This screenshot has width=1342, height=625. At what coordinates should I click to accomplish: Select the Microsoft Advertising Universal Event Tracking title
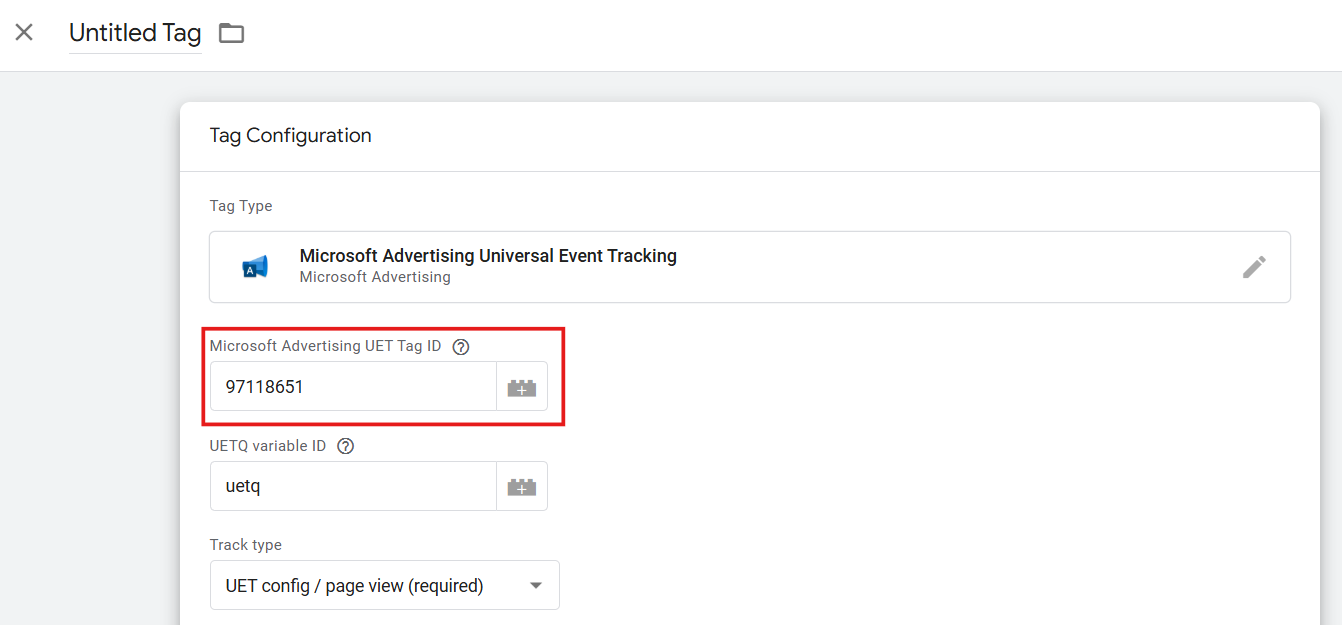point(488,256)
